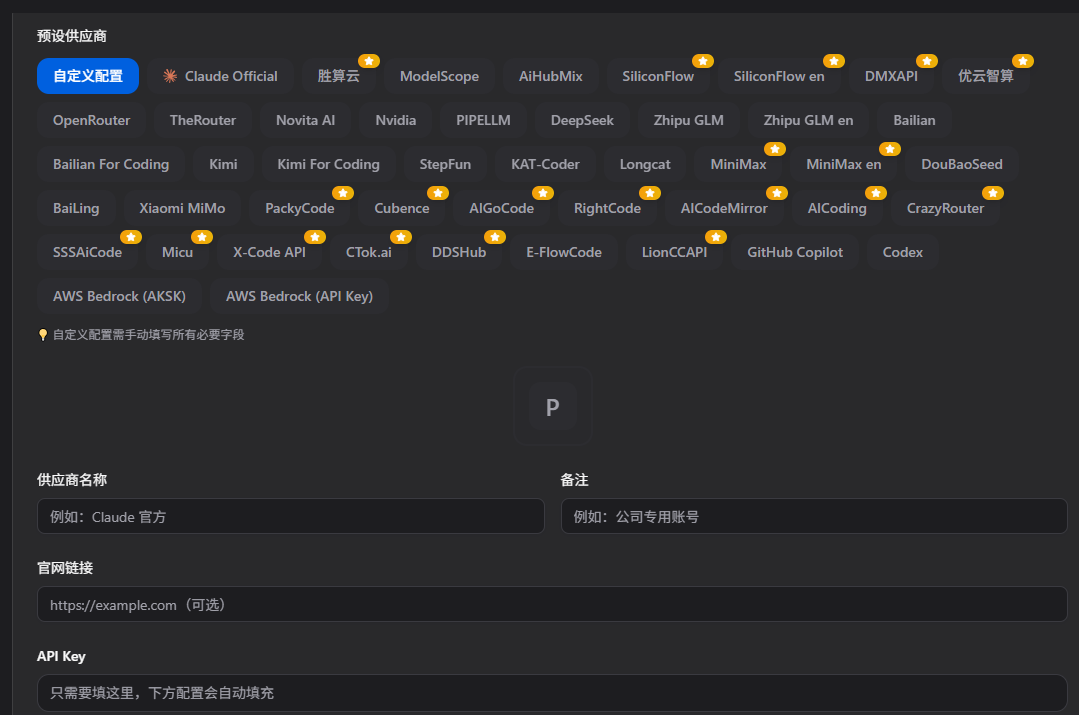Select Xiaomi MiMo preset
1079x715 pixels.
coord(182,208)
